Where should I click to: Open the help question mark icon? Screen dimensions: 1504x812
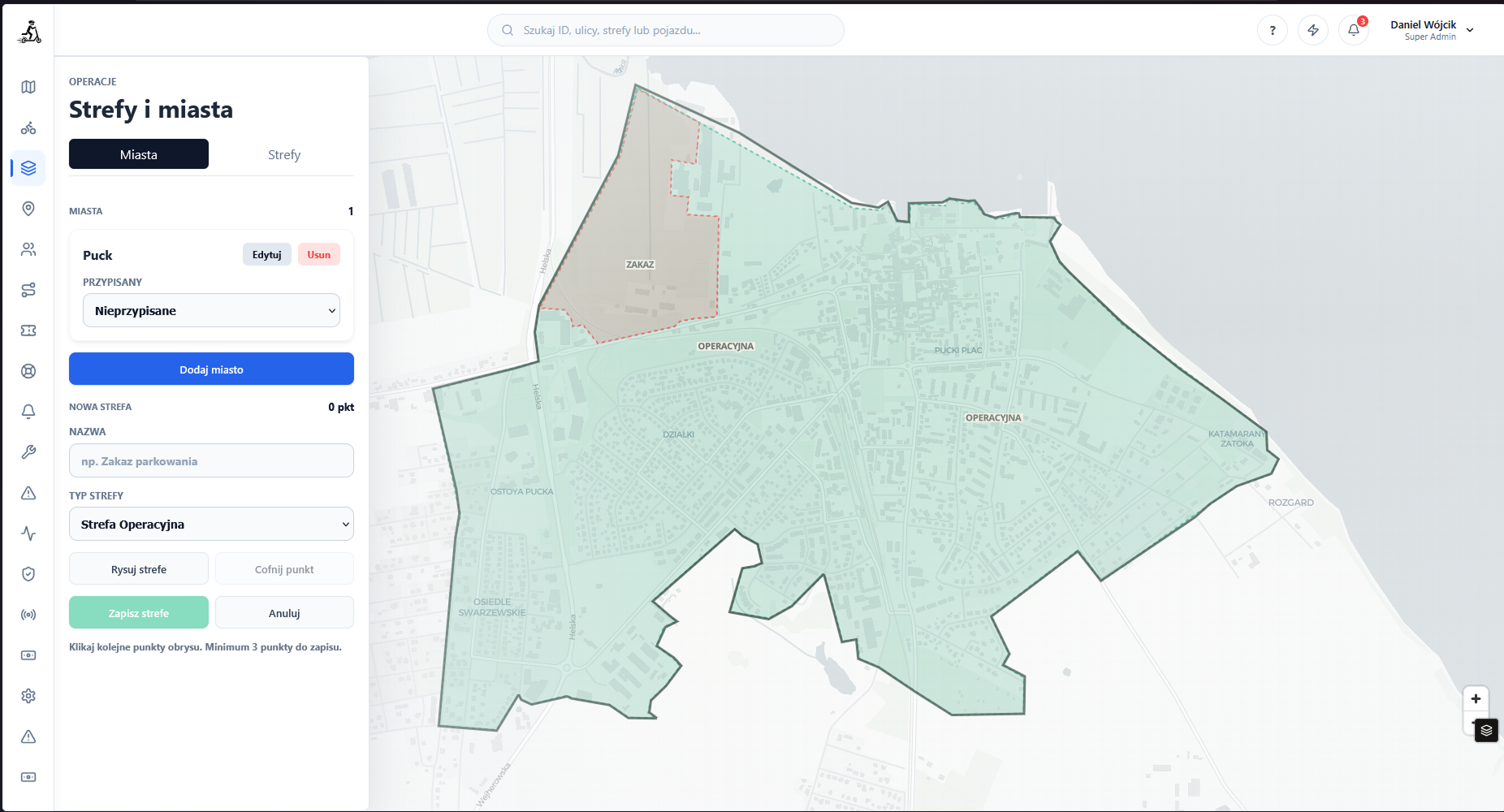click(x=1273, y=30)
